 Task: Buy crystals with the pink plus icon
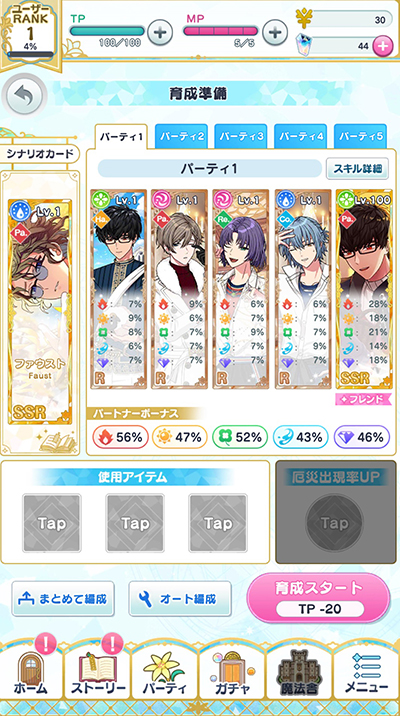tap(383, 46)
